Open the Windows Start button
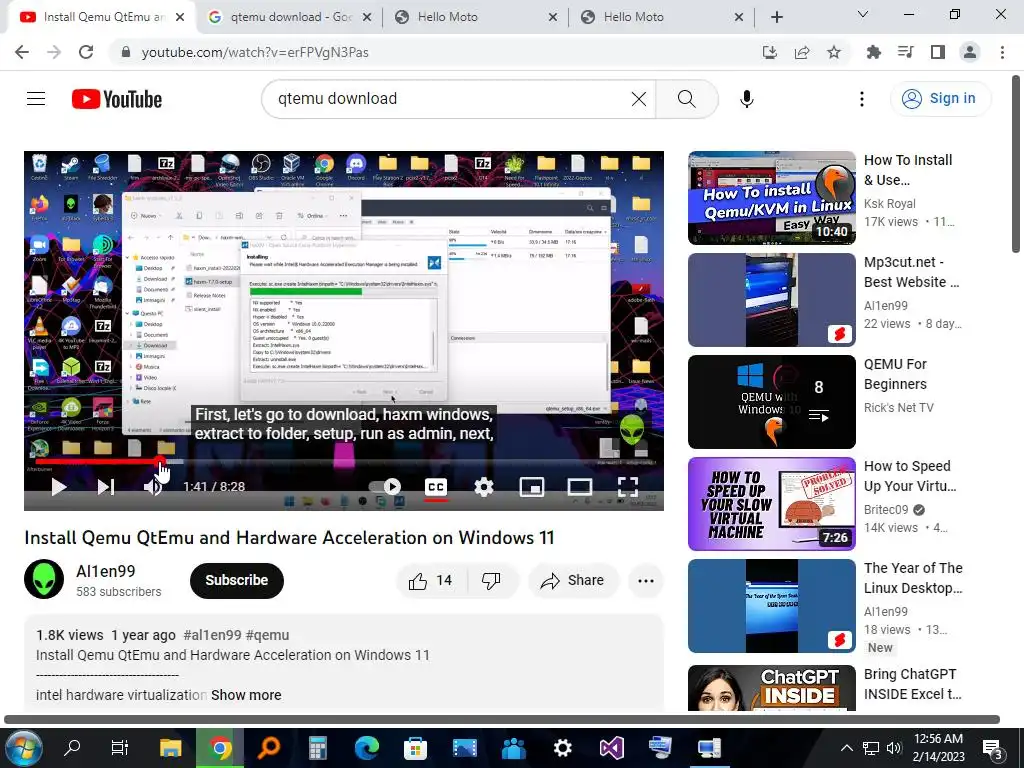Screen dimensions: 1024x768 22,748
